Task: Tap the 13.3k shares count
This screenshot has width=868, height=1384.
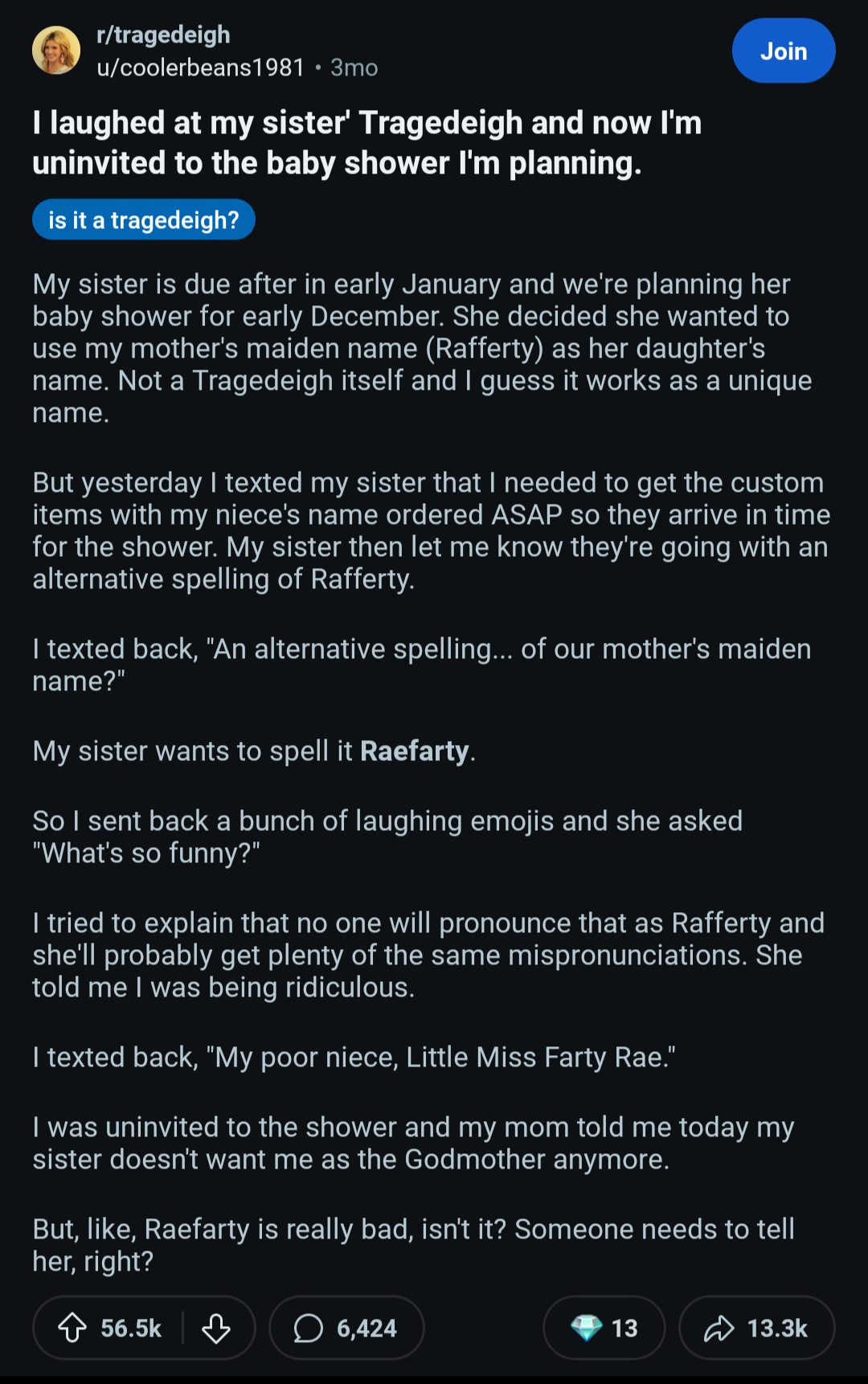Action: click(x=777, y=1328)
